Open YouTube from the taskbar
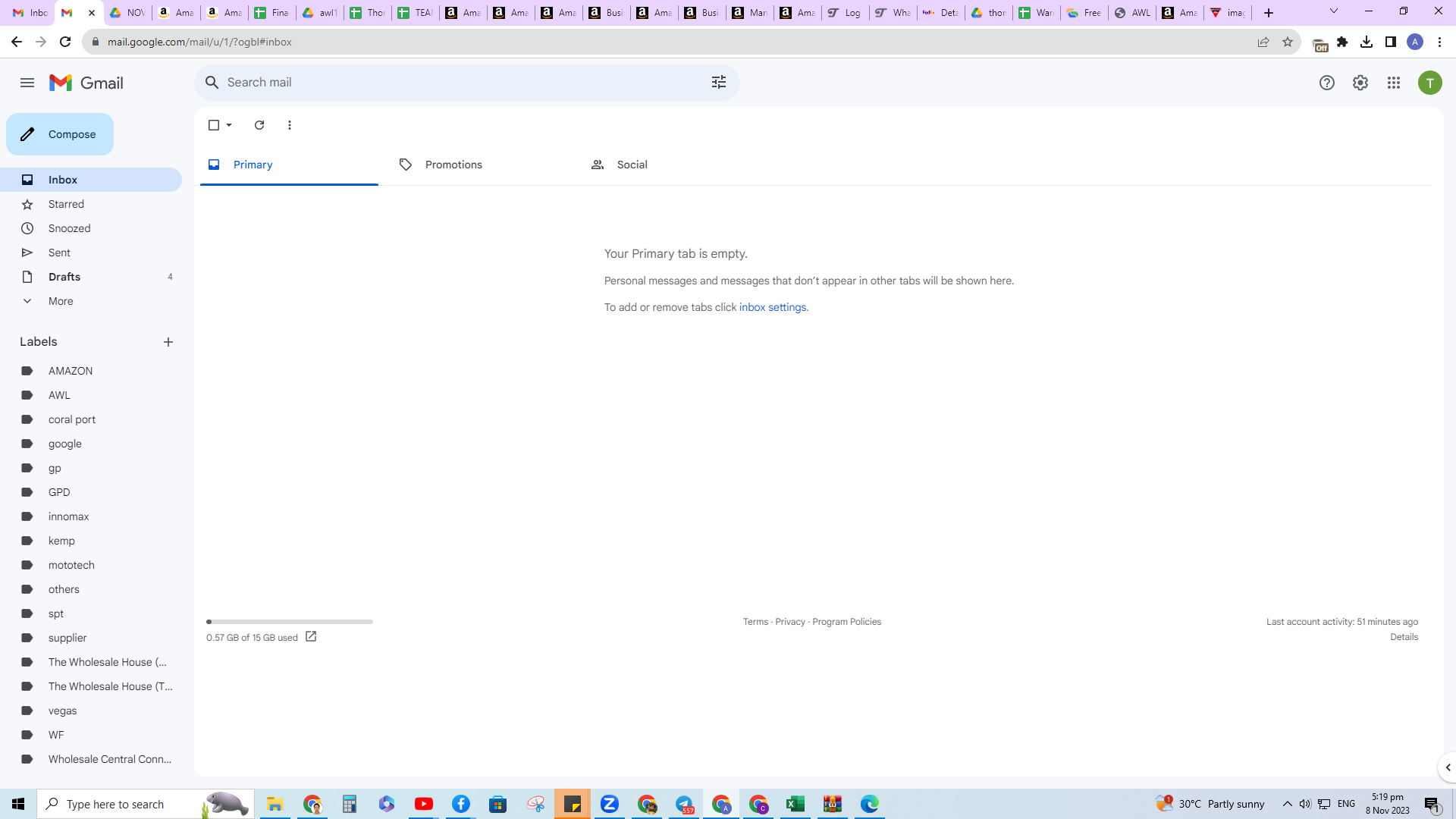The width and height of the screenshot is (1456, 819). coord(424,804)
